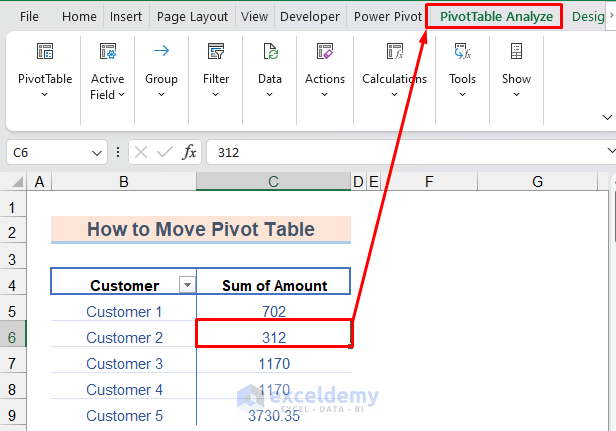Click the Tools ribbon icon

click(462, 52)
